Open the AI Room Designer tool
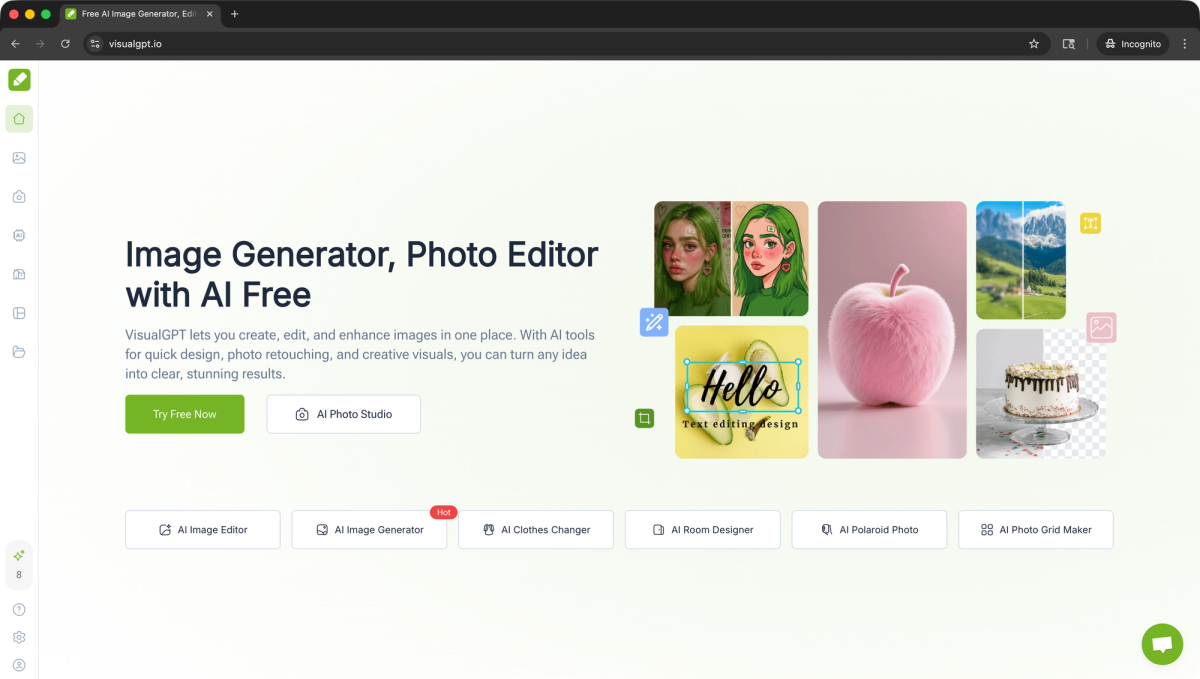Screen dimensions: 1200x679 [x=702, y=529]
